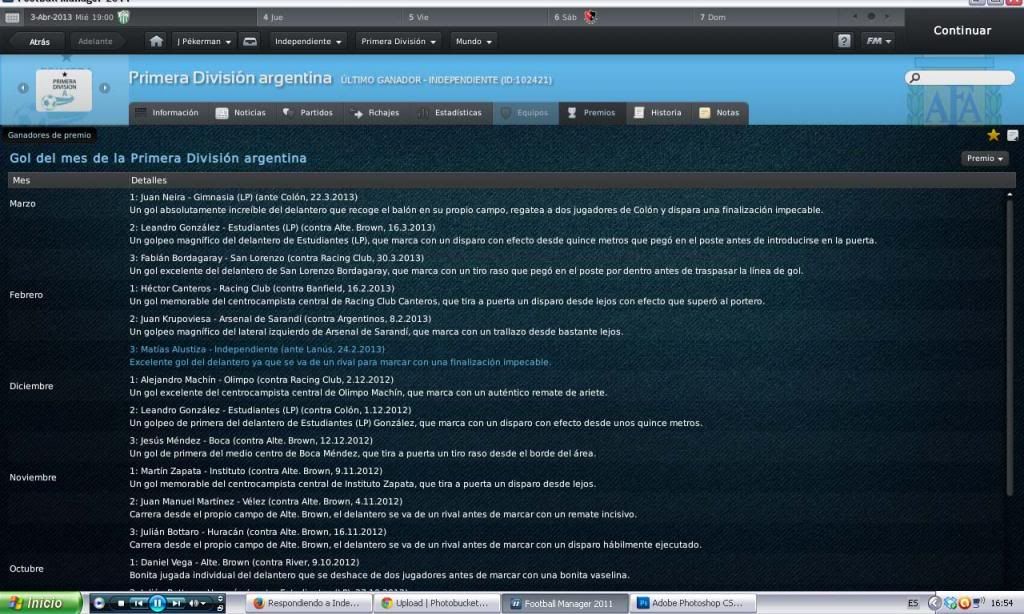This screenshot has height=614, width=1024.
Task: Skip to previous track in taskbar player
Action: [138, 604]
